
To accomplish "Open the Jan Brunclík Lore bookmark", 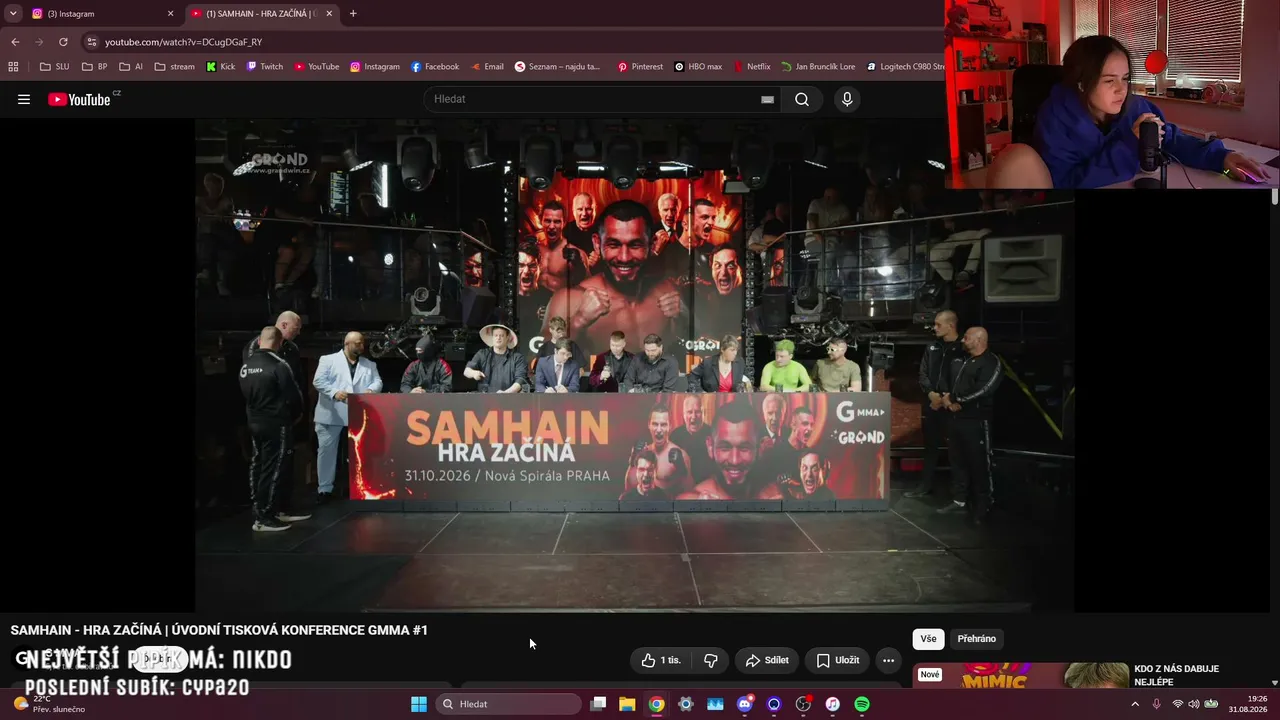I will 818,67.
